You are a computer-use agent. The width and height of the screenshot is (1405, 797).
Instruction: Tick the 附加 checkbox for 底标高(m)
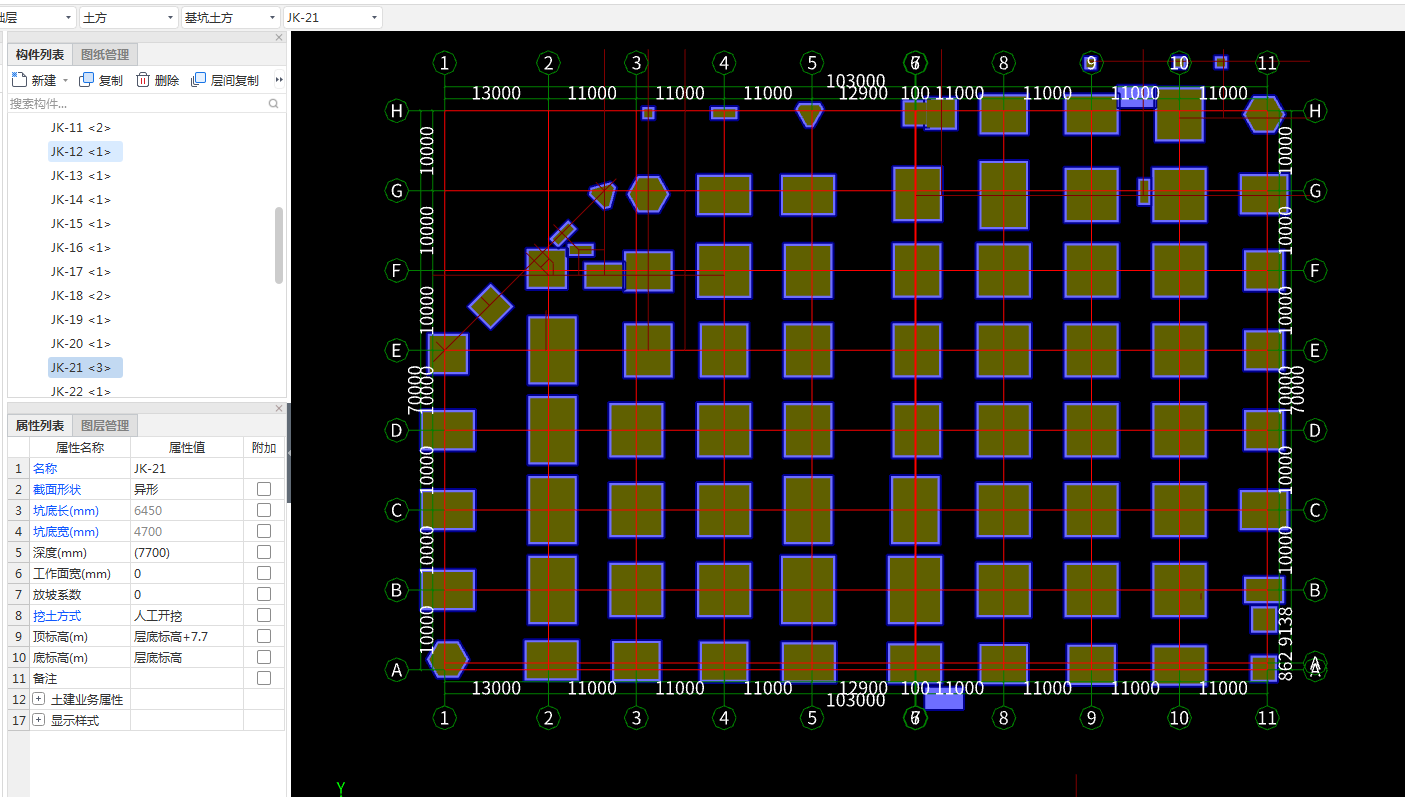(x=264, y=658)
